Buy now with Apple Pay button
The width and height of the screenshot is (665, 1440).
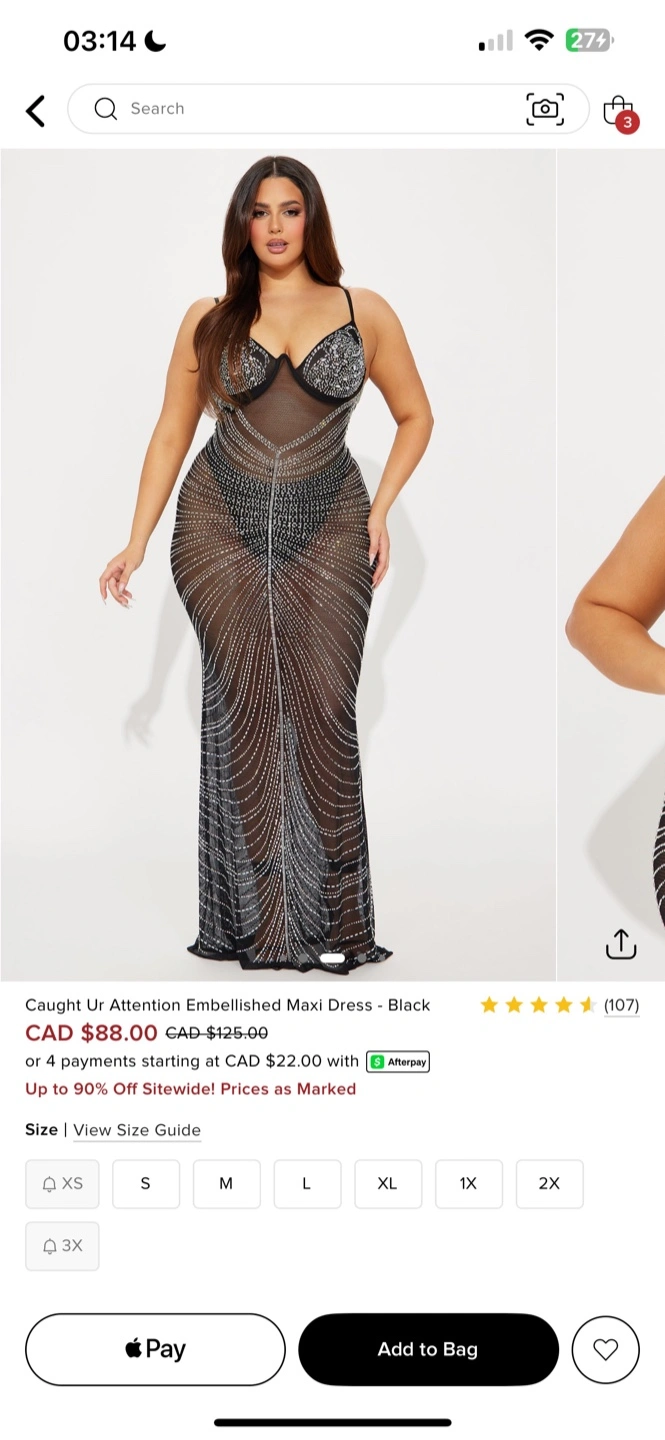[x=155, y=1349]
